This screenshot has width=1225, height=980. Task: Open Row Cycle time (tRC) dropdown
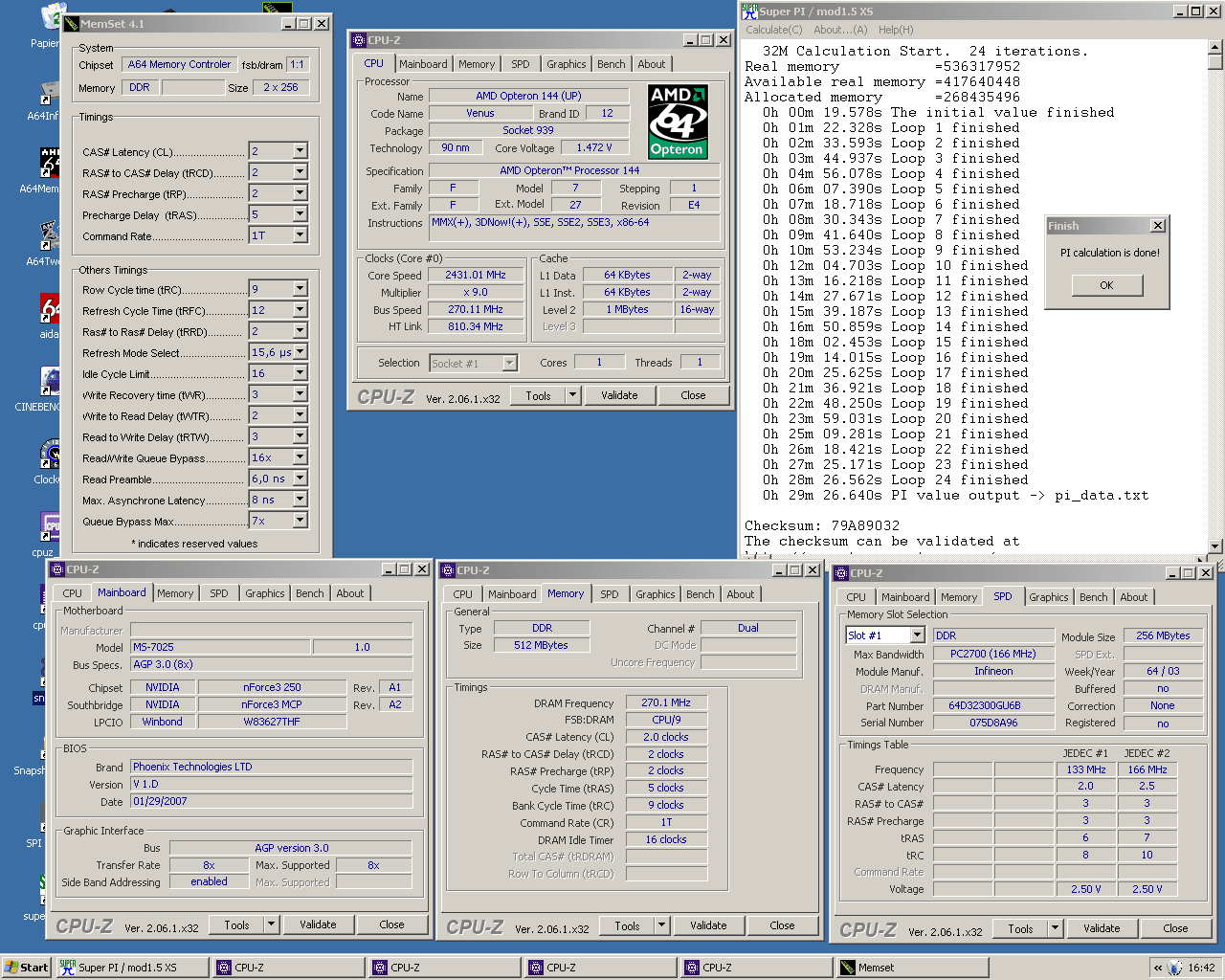click(300, 289)
